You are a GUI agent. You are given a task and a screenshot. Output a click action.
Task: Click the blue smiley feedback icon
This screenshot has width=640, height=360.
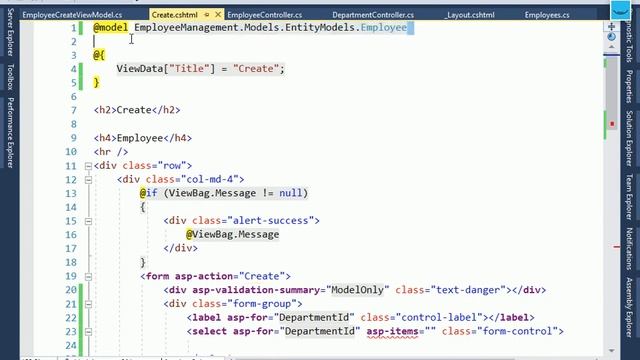[620, 10]
